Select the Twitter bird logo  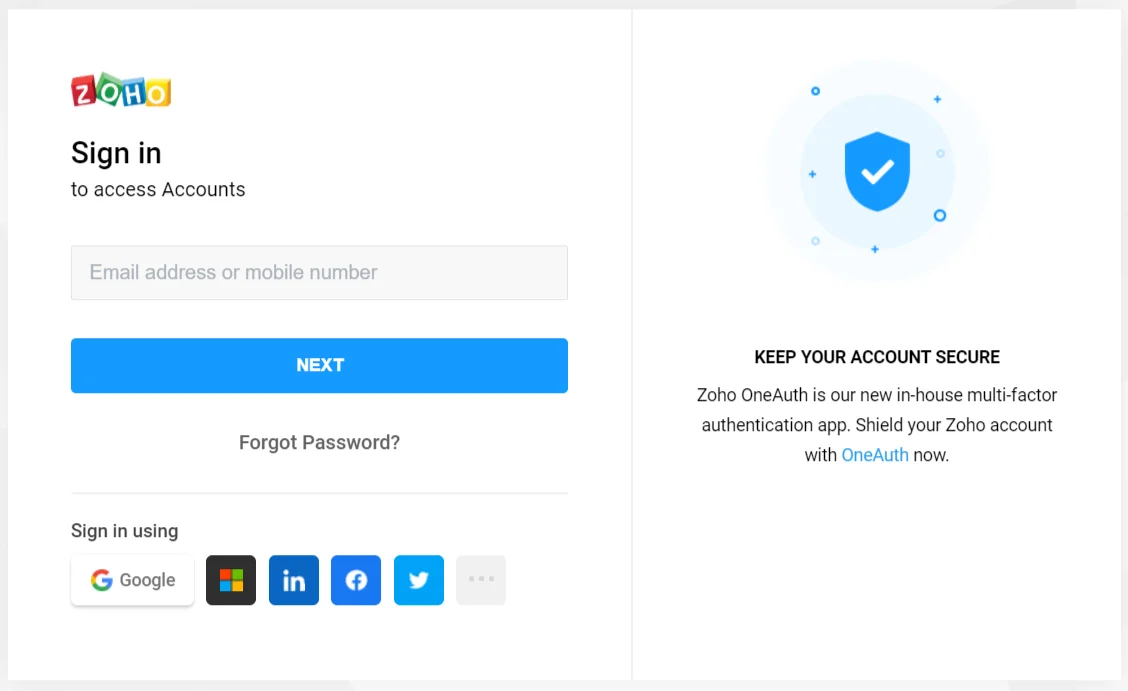[418, 580]
